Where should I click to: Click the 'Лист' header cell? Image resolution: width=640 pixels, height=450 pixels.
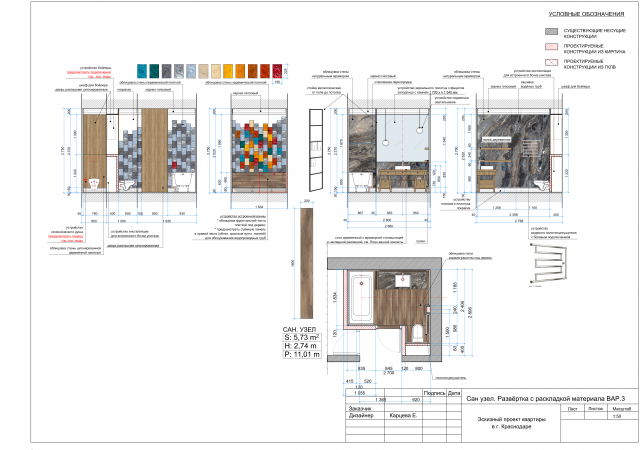pos(573,408)
